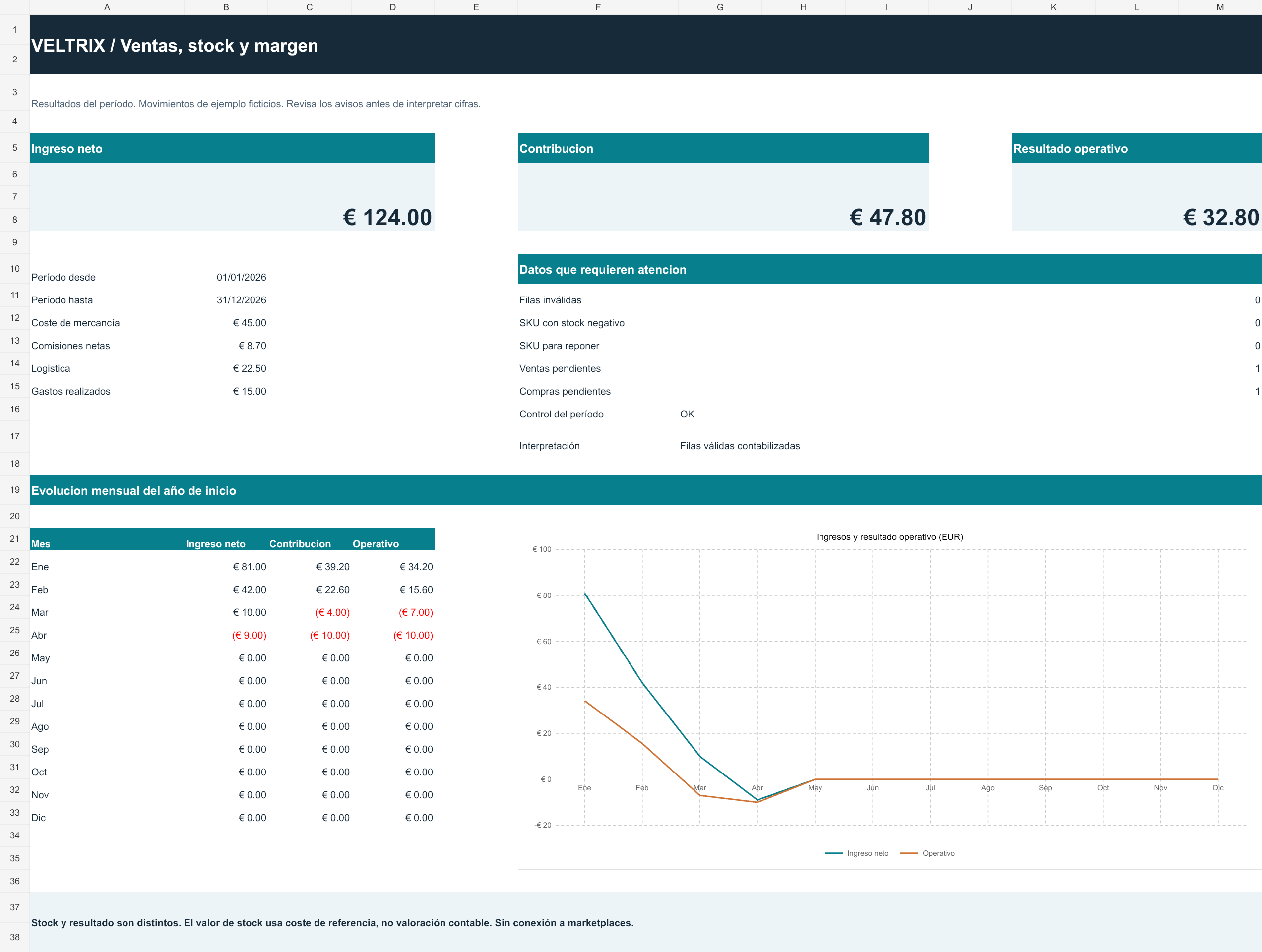This screenshot has width=1262, height=952.
Task: Click the Logistica value € 22.50
Action: click(250, 368)
